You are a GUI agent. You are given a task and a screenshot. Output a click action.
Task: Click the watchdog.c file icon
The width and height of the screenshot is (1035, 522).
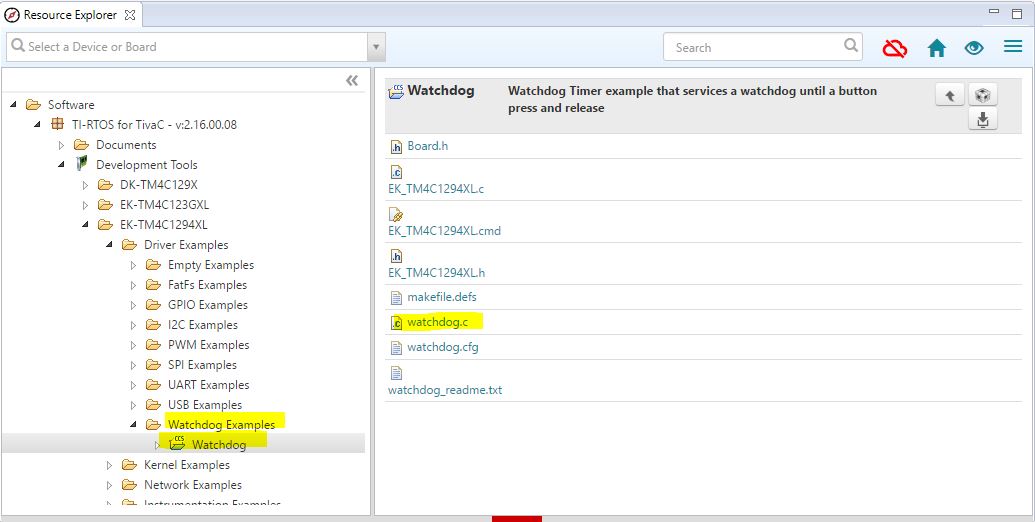[396, 323]
